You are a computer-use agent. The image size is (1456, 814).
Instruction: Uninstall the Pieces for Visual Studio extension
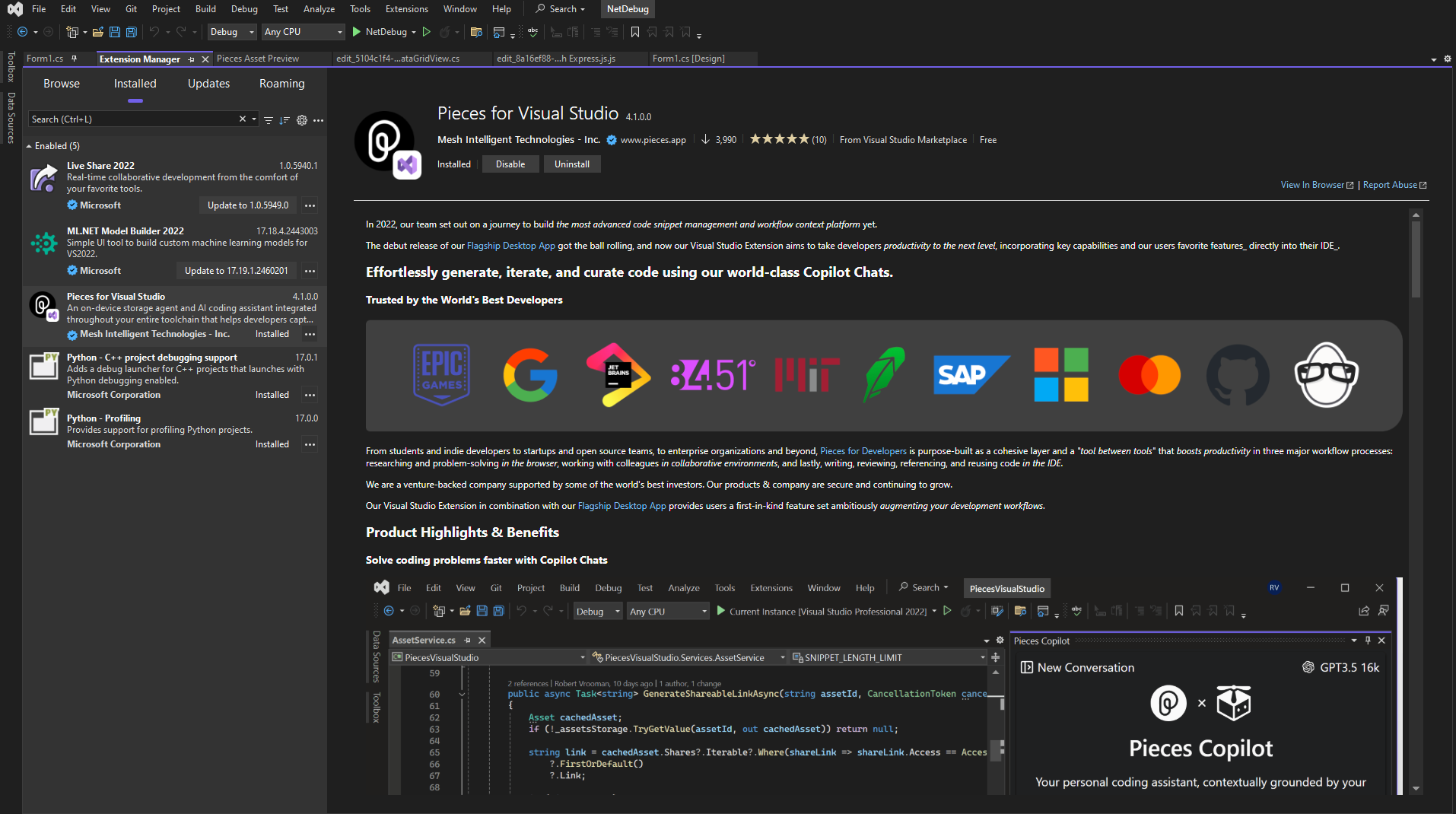(572, 164)
